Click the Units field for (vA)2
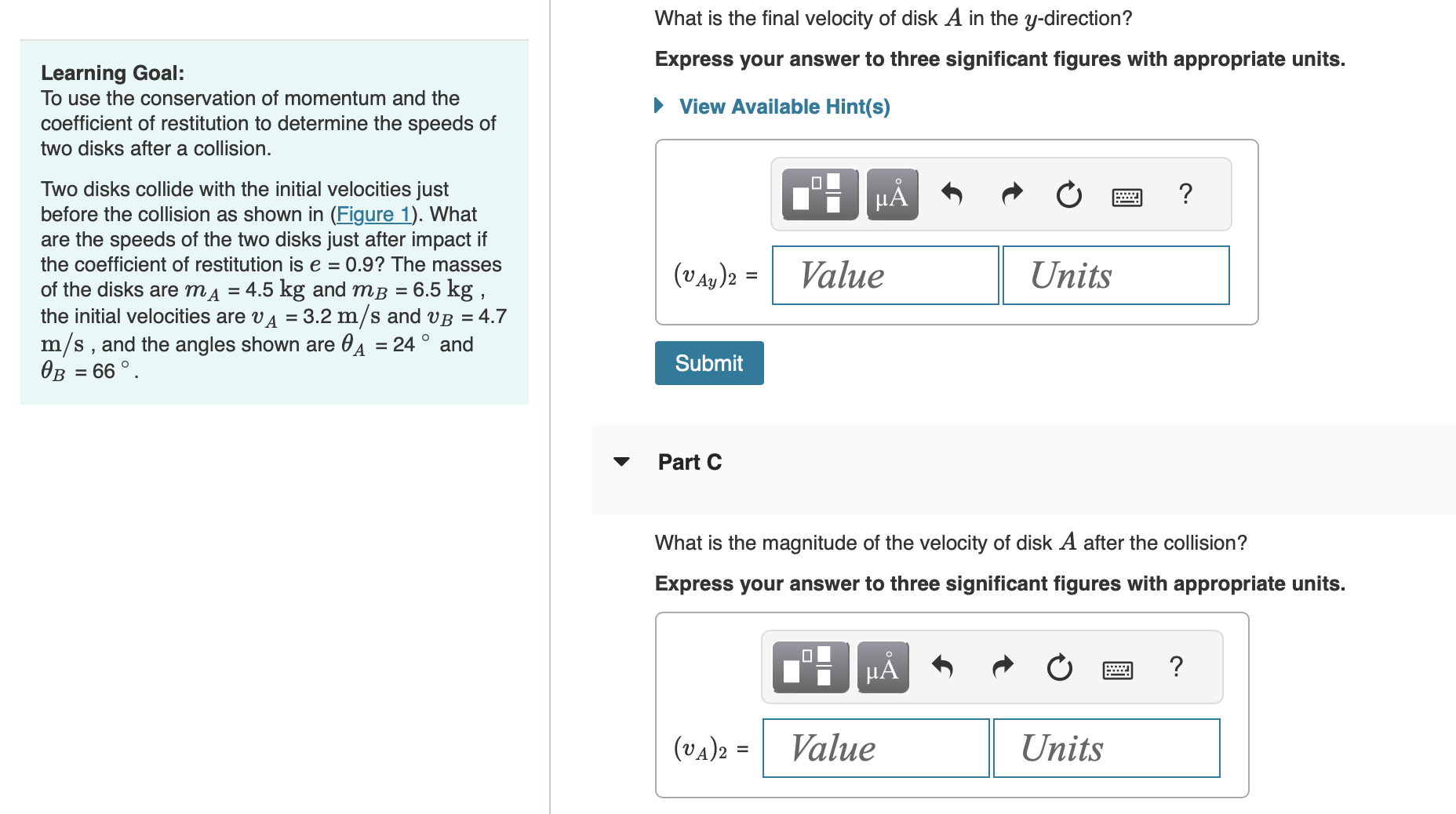This screenshot has width=1456, height=814. tap(1106, 748)
